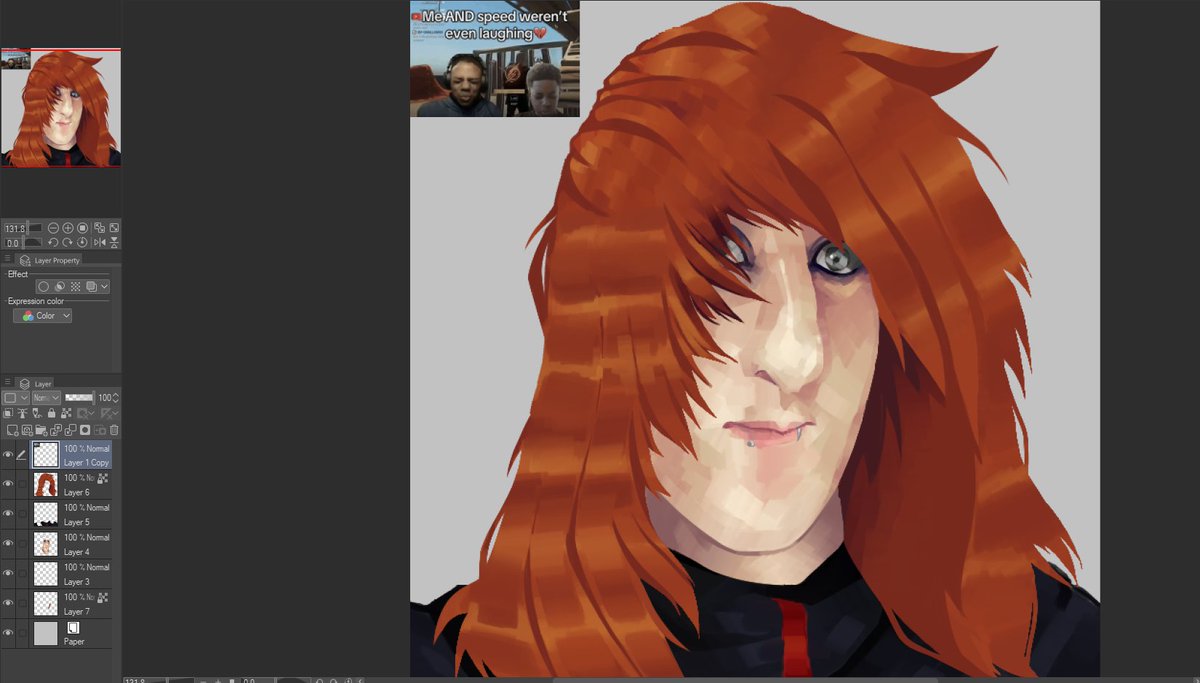The width and height of the screenshot is (1200, 683).
Task: Enable the Layer color effect icon
Action: (91, 287)
